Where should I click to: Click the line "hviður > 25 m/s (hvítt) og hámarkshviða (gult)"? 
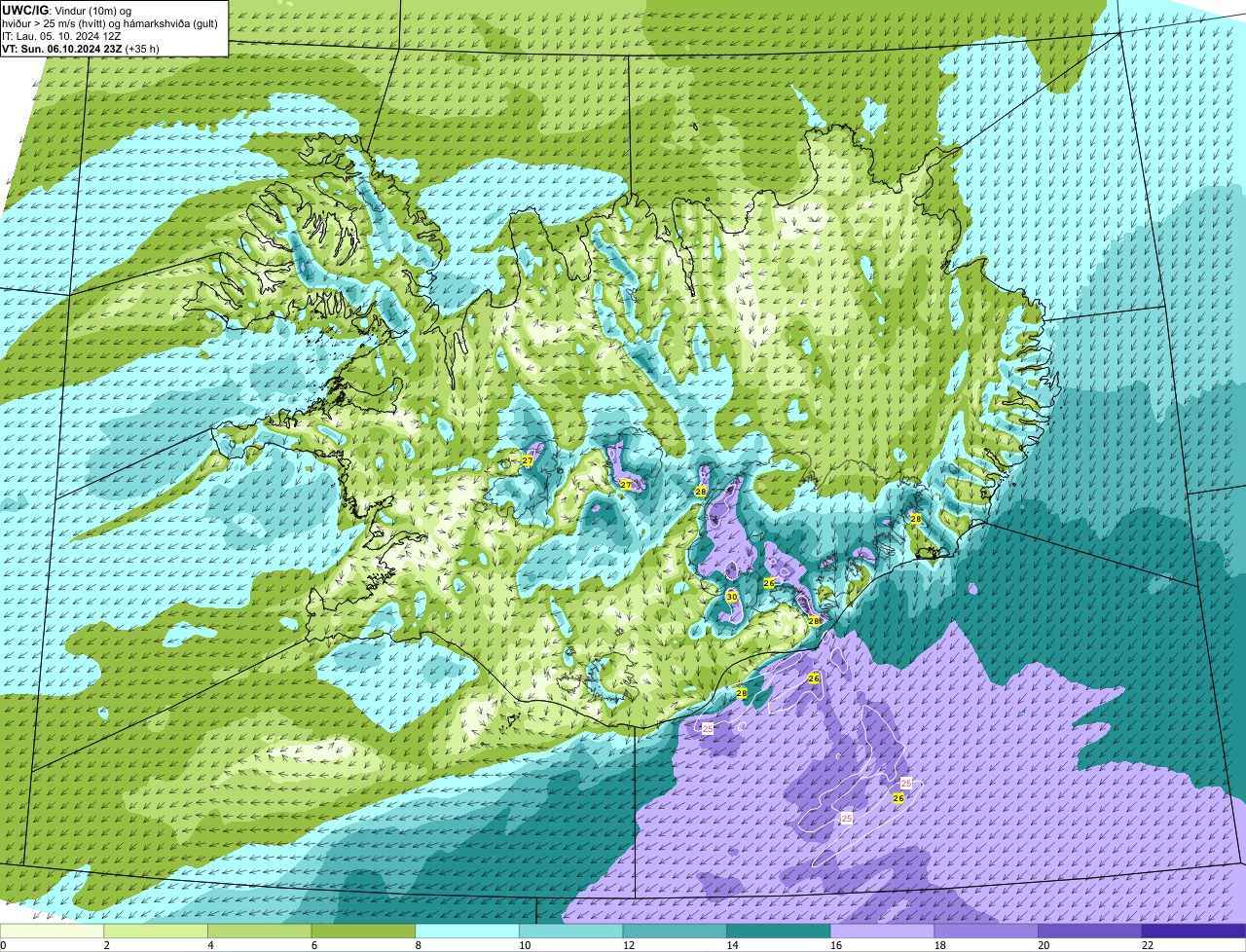[x=110, y=22]
